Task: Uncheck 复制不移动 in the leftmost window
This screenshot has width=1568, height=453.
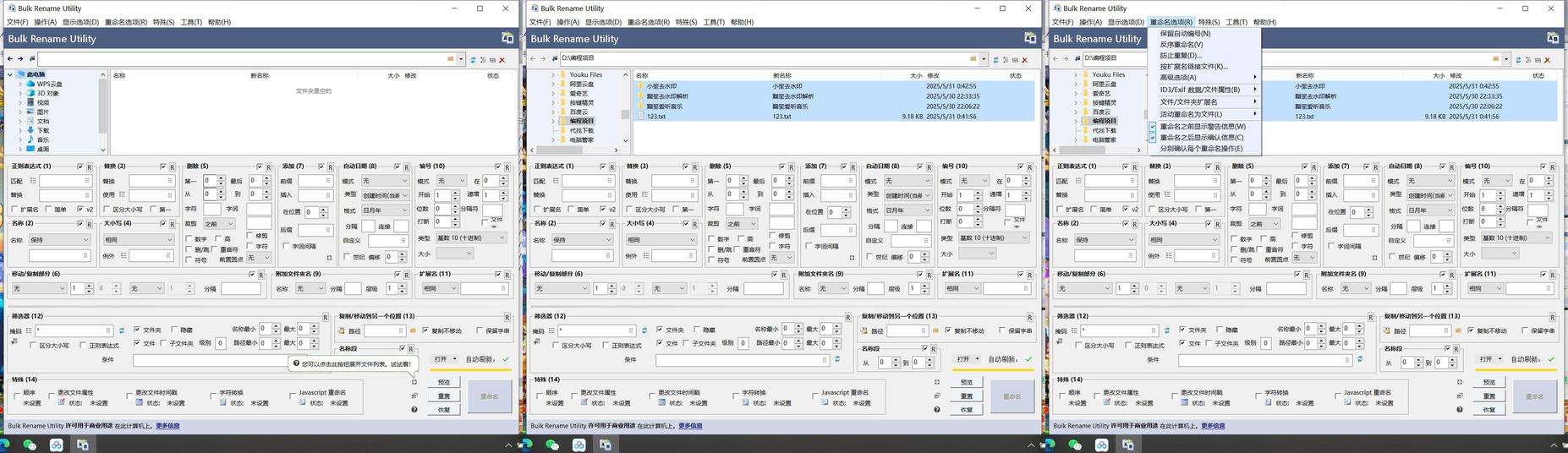Action: click(x=425, y=330)
